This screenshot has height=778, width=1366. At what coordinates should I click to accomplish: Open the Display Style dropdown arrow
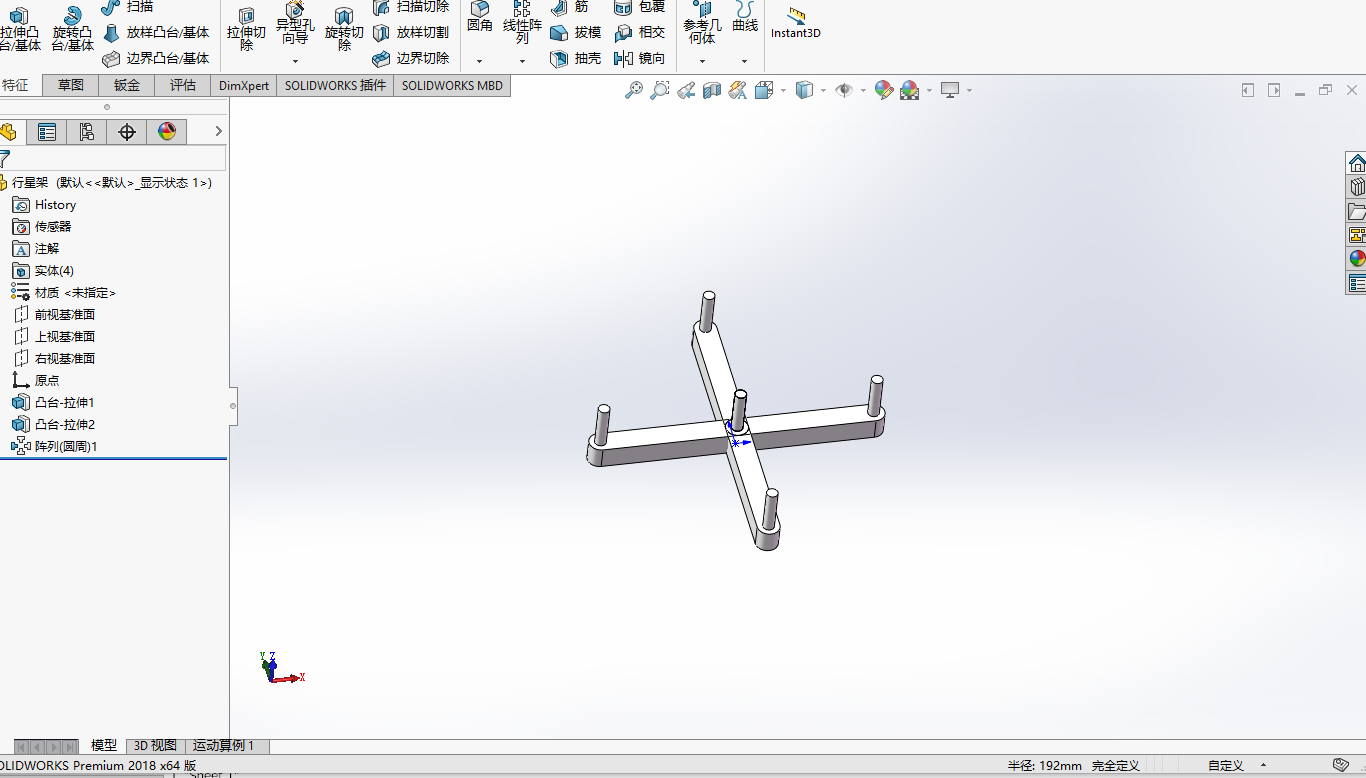[823, 90]
